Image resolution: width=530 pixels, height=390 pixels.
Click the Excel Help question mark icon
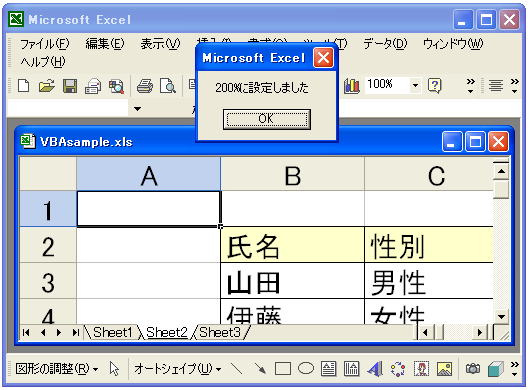(x=434, y=85)
